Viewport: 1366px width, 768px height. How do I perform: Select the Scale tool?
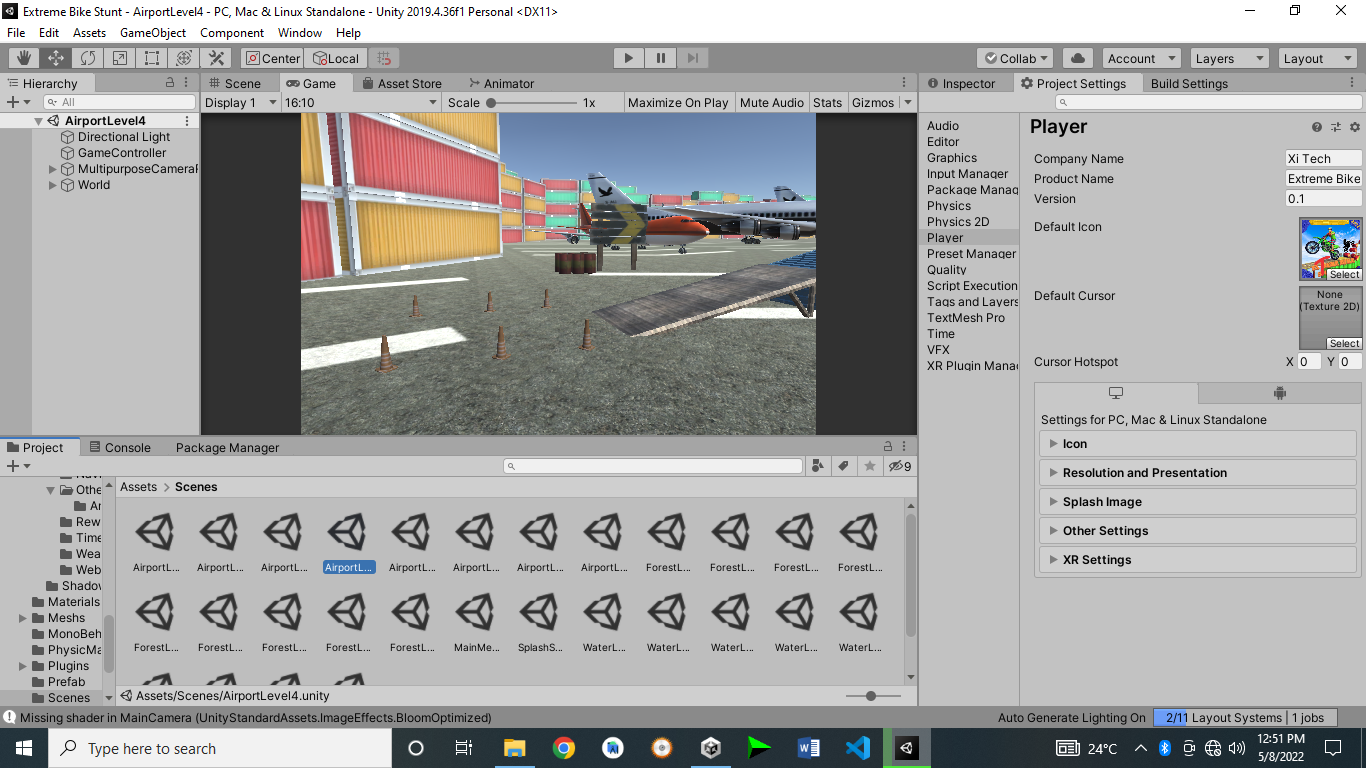[119, 57]
